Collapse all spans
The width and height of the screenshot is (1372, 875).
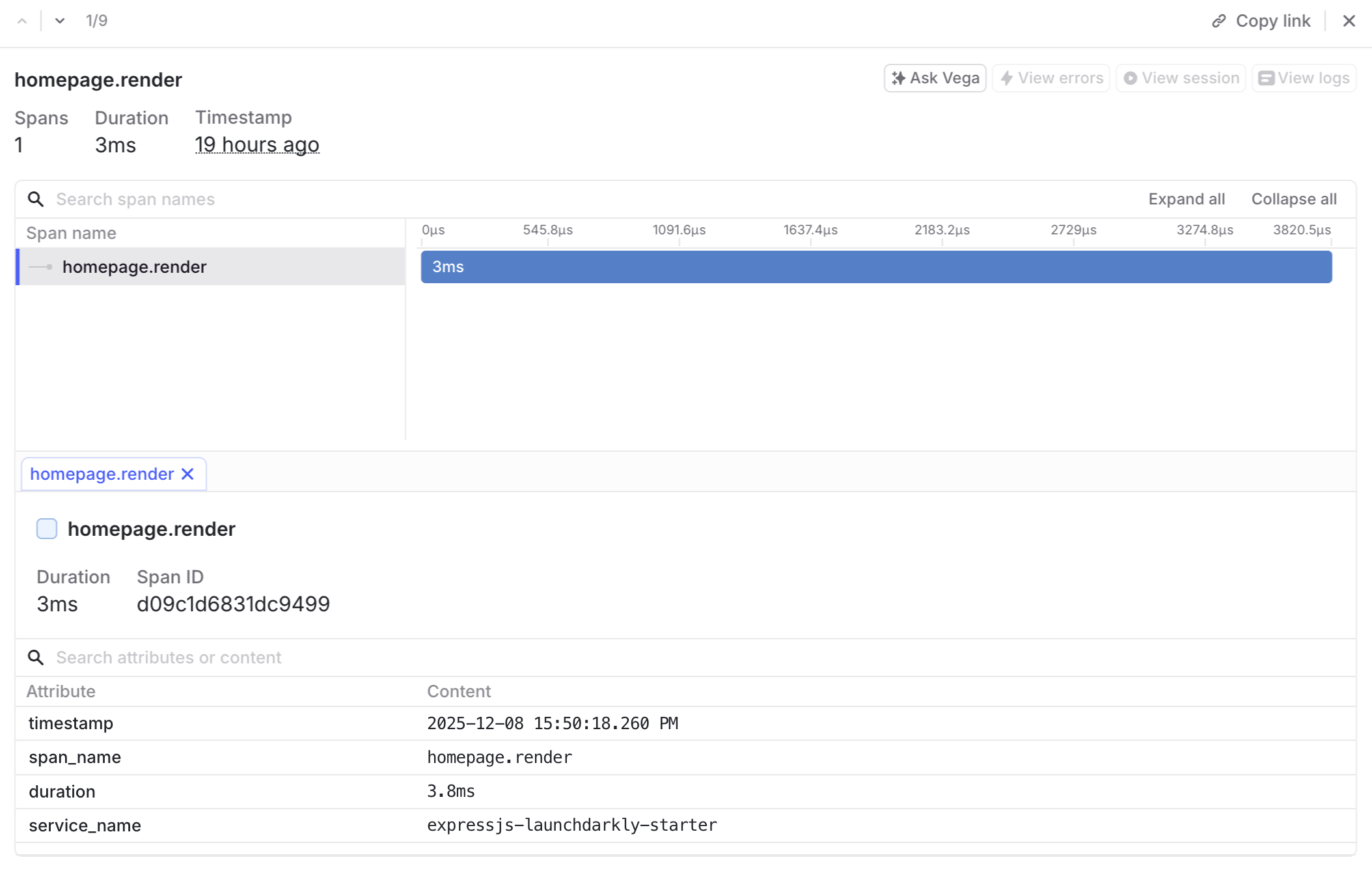tap(1293, 199)
